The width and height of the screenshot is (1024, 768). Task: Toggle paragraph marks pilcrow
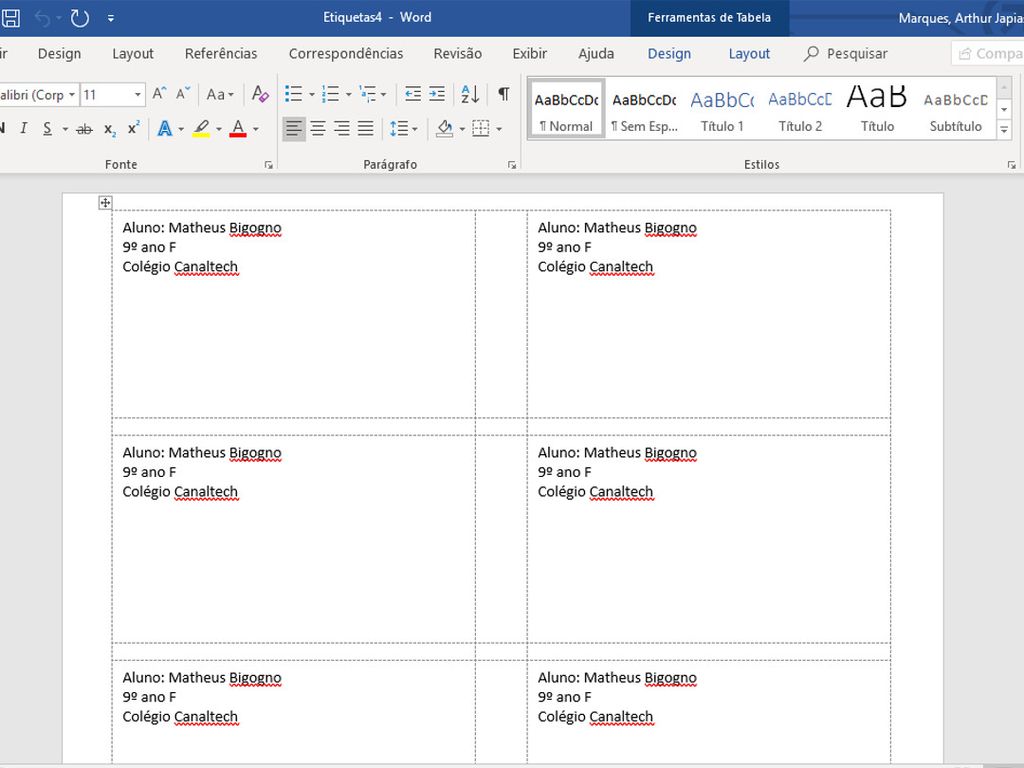504,94
